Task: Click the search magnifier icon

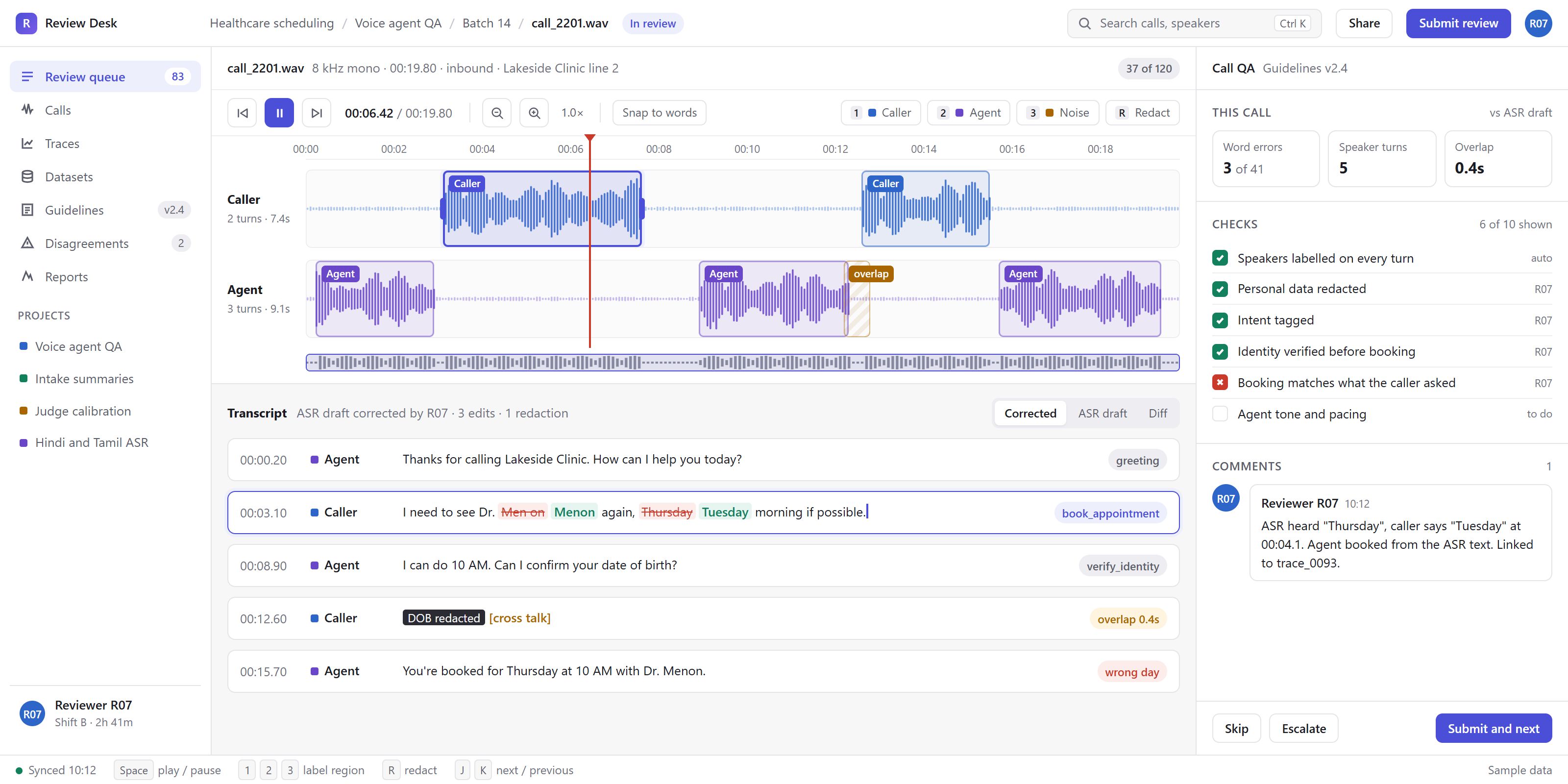Action: tap(1085, 23)
